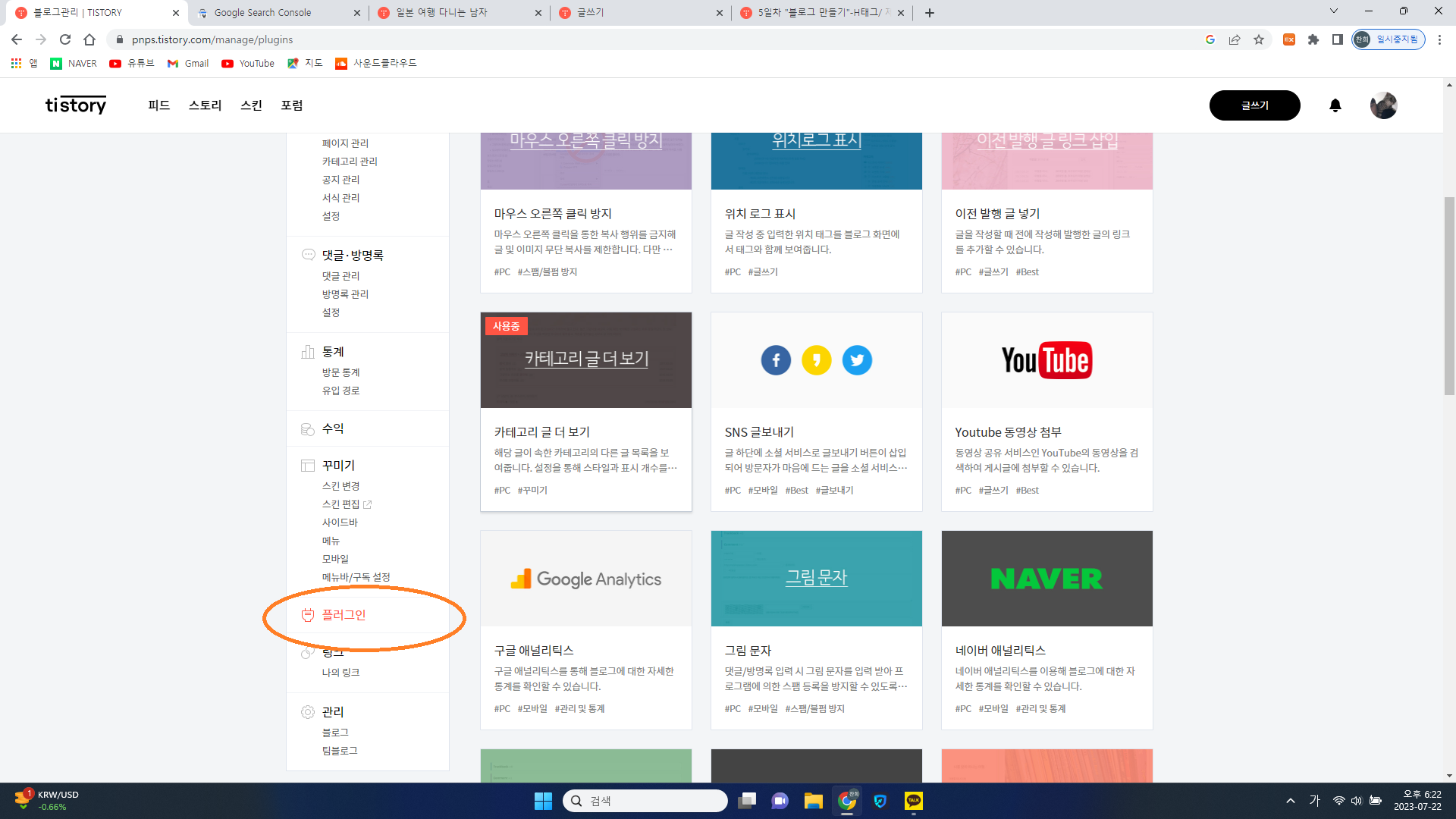
Task: Go back using the browser back arrow
Action: click(x=17, y=39)
